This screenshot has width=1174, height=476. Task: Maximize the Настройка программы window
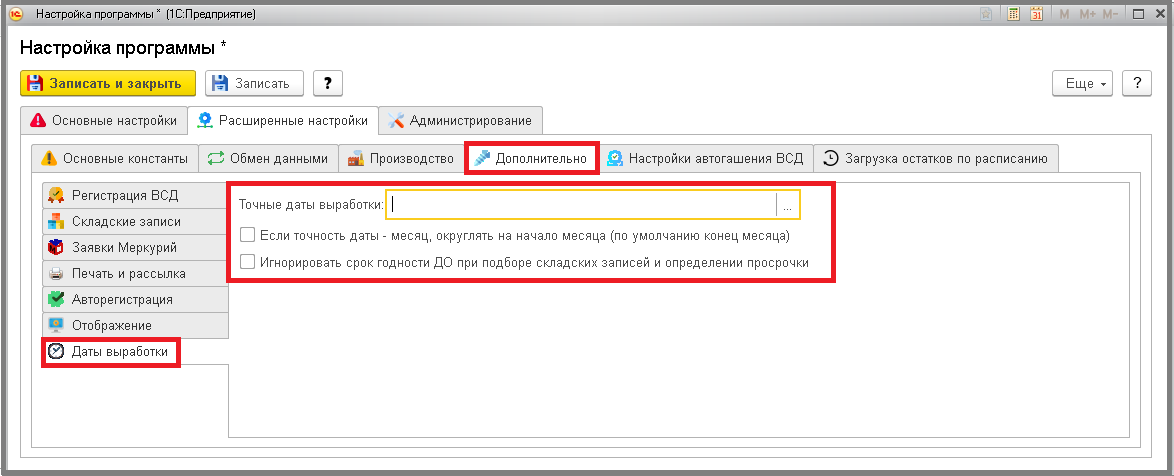pyautogui.click(x=1139, y=13)
